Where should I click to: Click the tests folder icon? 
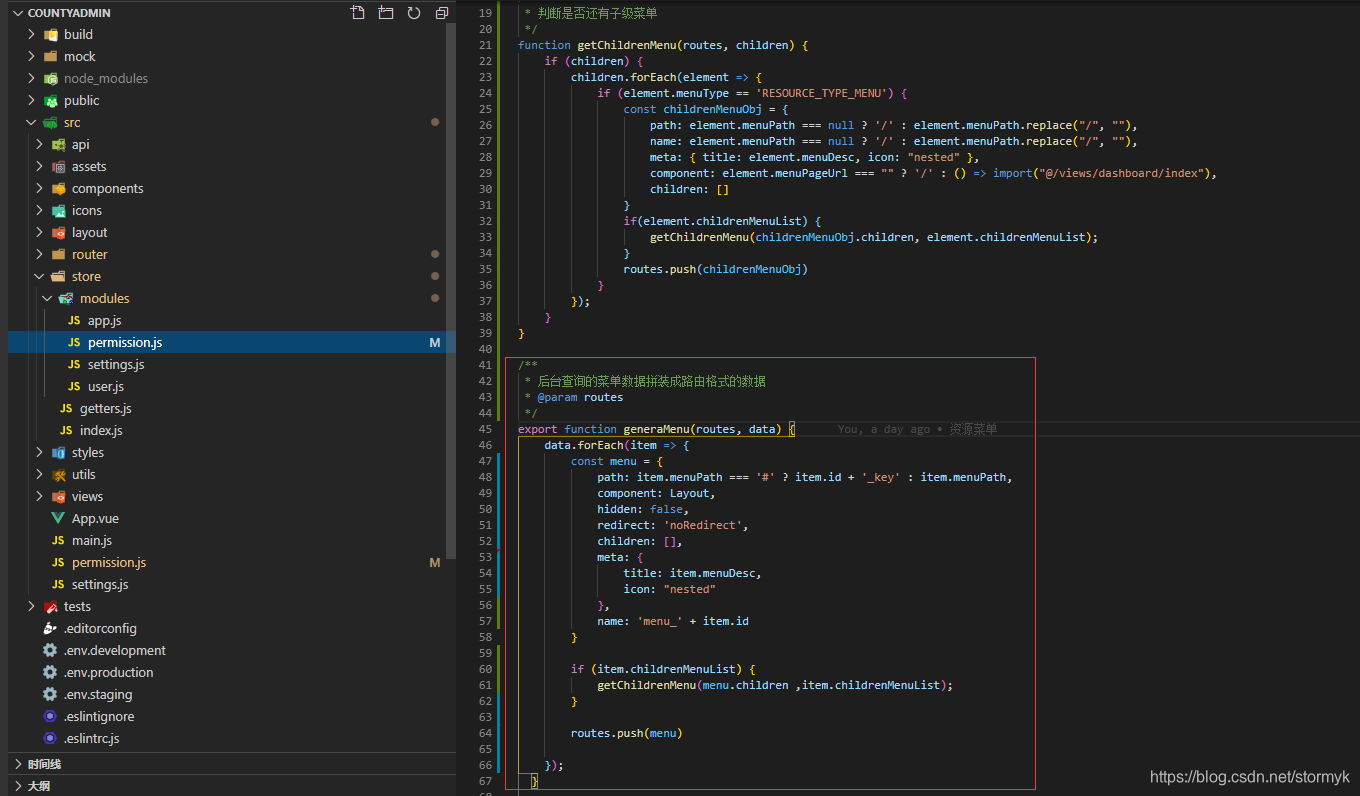coord(51,606)
